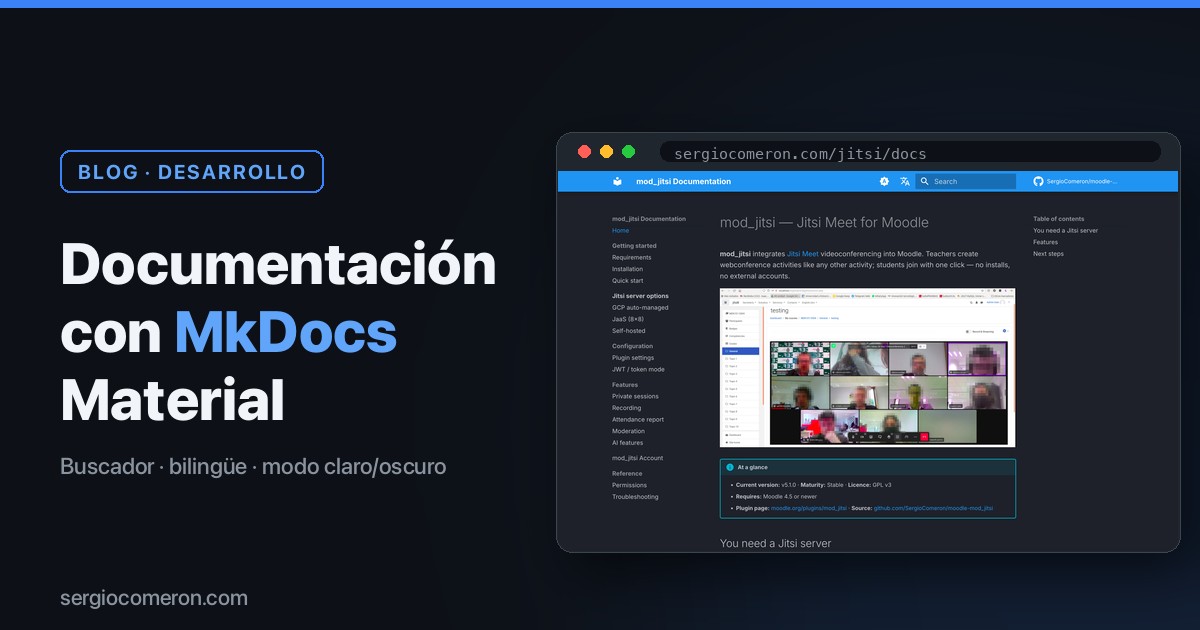Open JWT / token mode page
The image size is (1200, 630).
point(638,369)
